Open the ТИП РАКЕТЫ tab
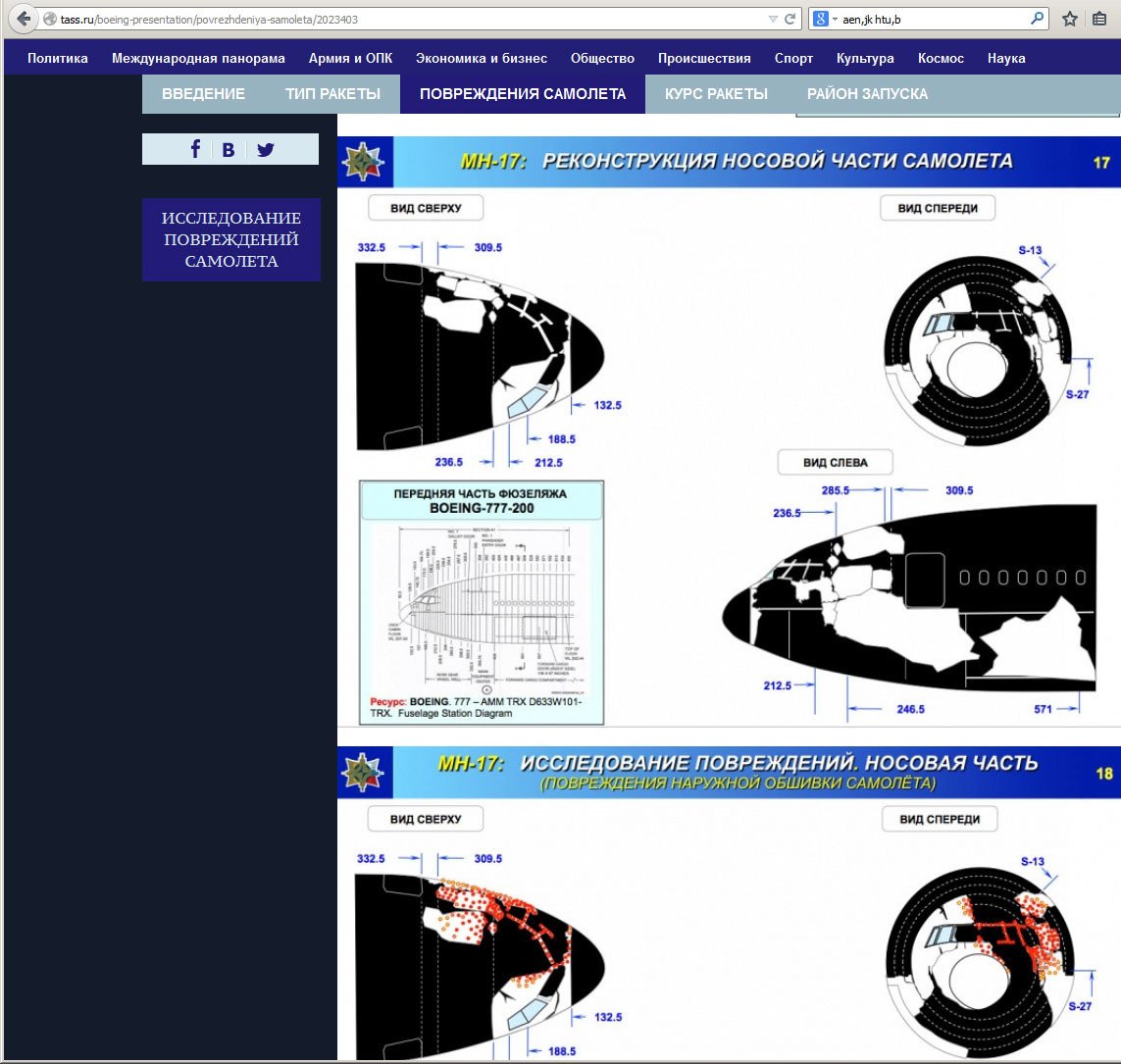This screenshot has height=1064, width=1121. (332, 94)
